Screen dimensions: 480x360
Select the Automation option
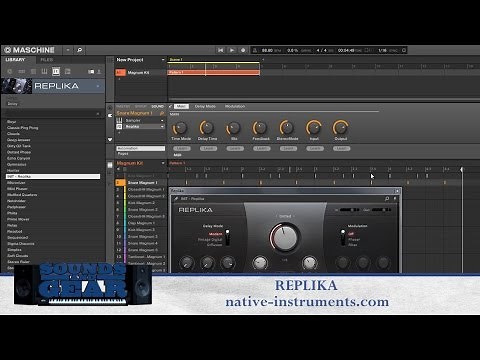pyautogui.click(x=141, y=148)
